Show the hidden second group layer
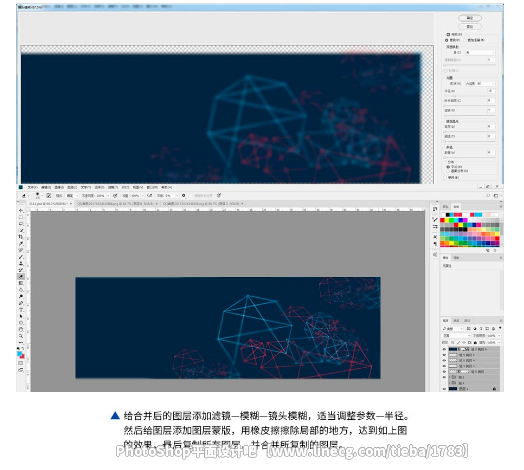 (444, 383)
